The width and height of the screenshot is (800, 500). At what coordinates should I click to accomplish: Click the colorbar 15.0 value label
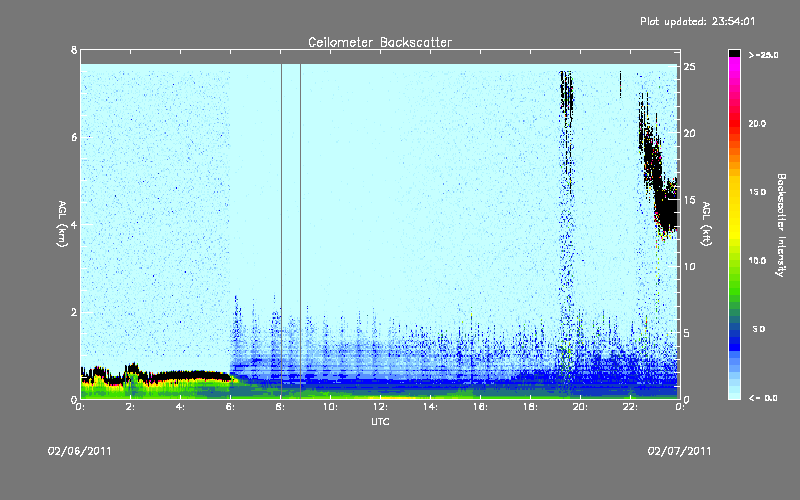(757, 192)
